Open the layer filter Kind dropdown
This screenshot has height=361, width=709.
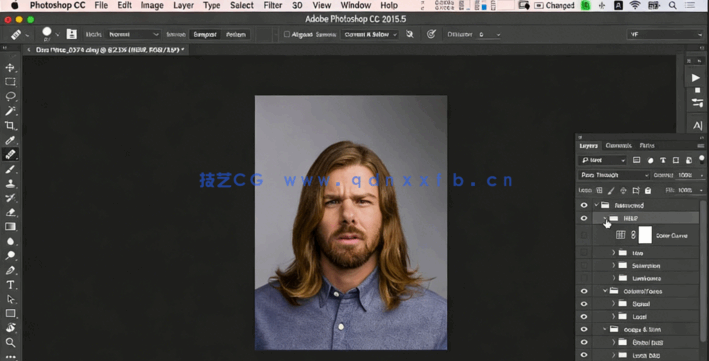pos(602,160)
